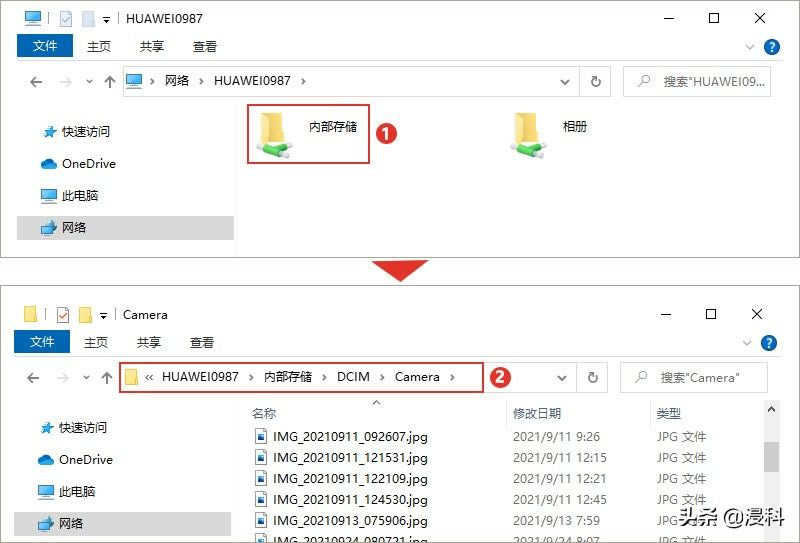Image resolution: width=800 pixels, height=543 pixels.
Task: Click 网络 breadcrumb in top address bar
Action: coord(177,81)
